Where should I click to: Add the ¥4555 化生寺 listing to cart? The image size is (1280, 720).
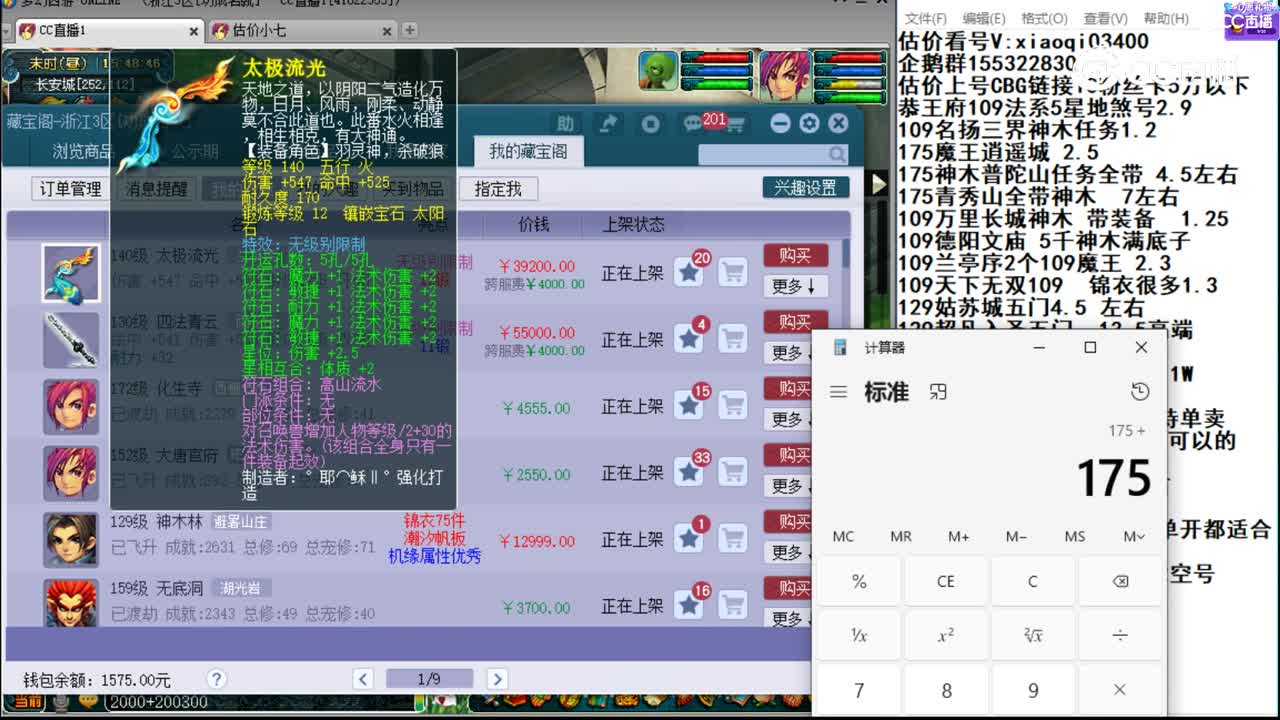(x=733, y=405)
